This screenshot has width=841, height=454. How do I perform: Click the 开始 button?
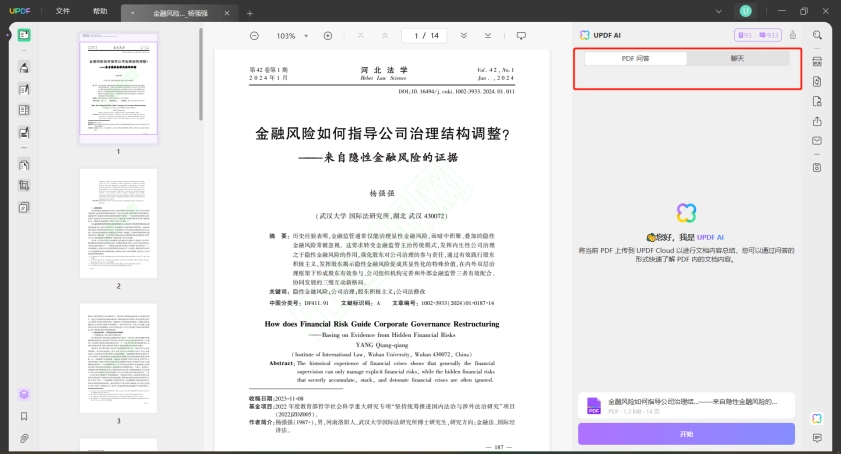(x=687, y=434)
